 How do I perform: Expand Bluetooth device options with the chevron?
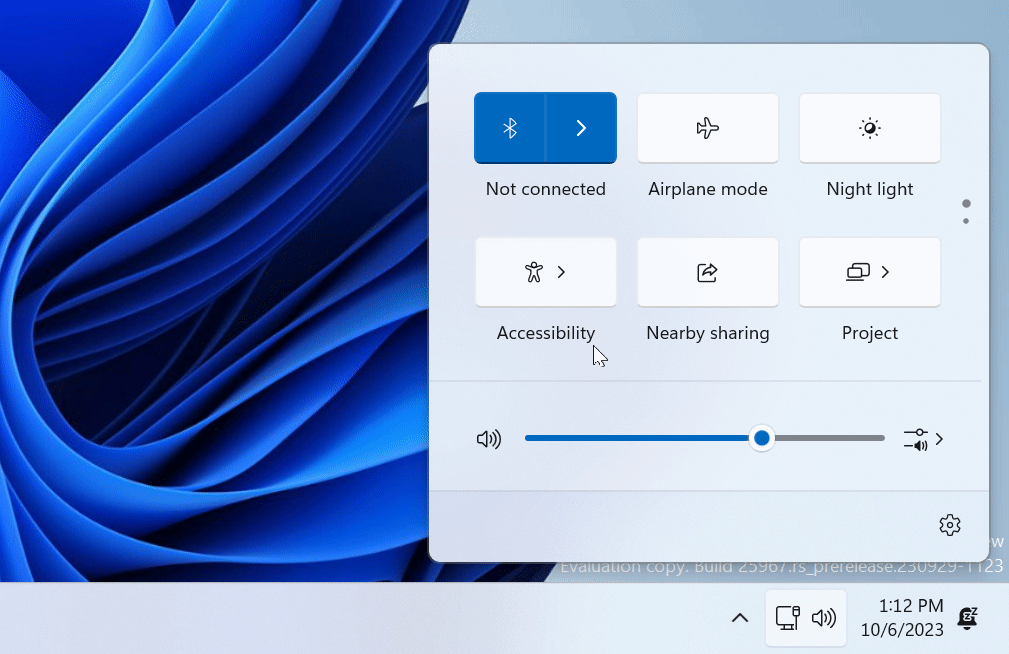[580, 127]
